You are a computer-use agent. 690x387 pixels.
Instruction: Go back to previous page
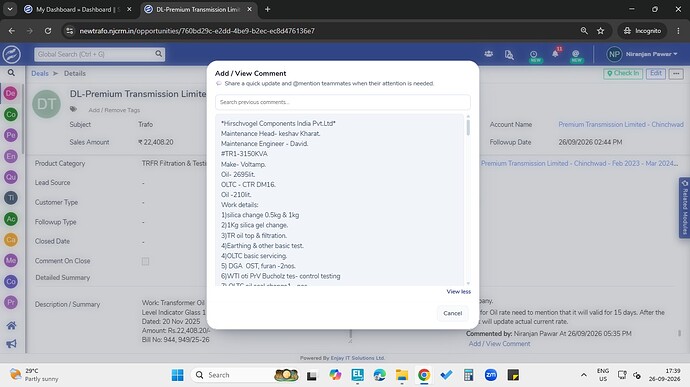click(11, 31)
